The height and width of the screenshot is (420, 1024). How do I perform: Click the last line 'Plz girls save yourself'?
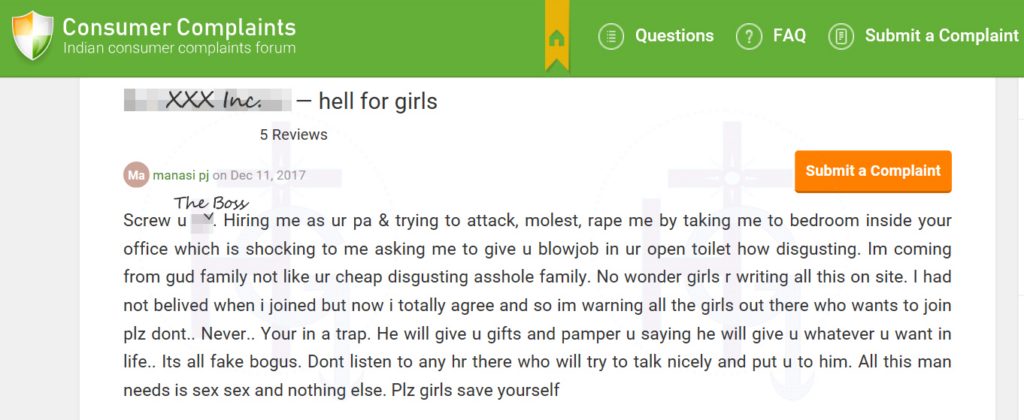tap(475, 391)
